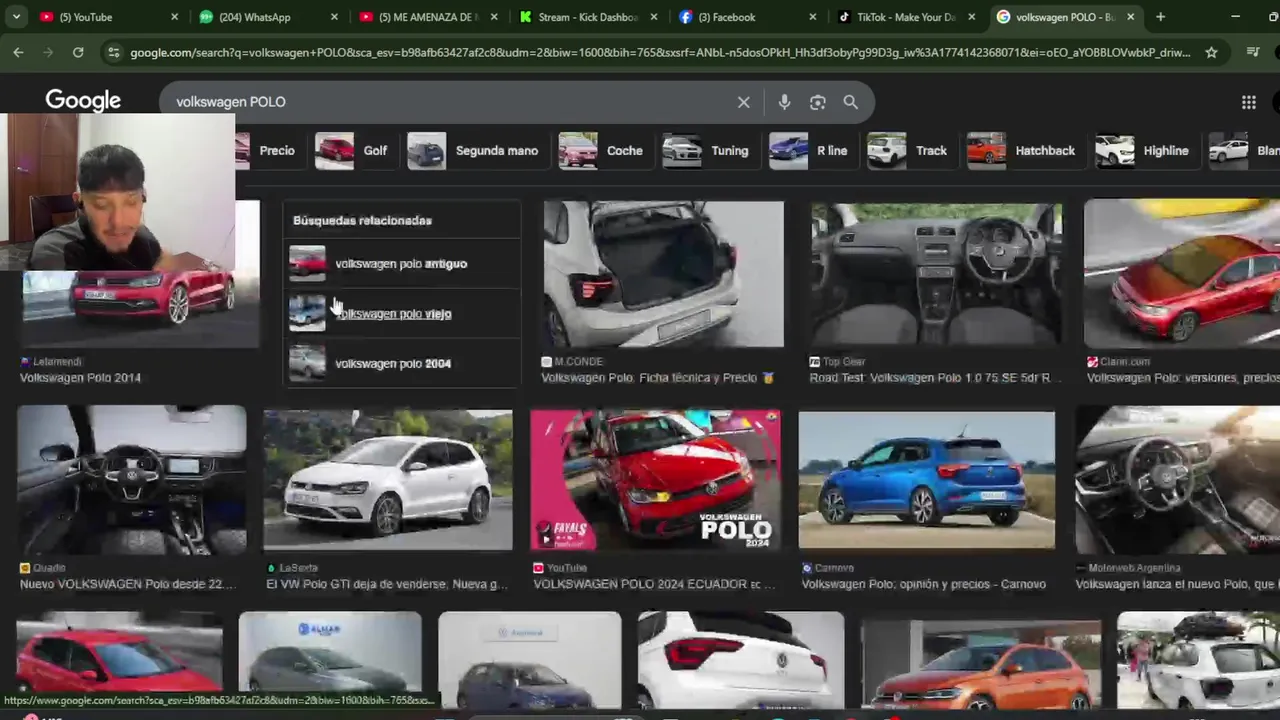View site information icon in address bar
Image resolution: width=1280 pixels, height=720 pixels.
113,52
